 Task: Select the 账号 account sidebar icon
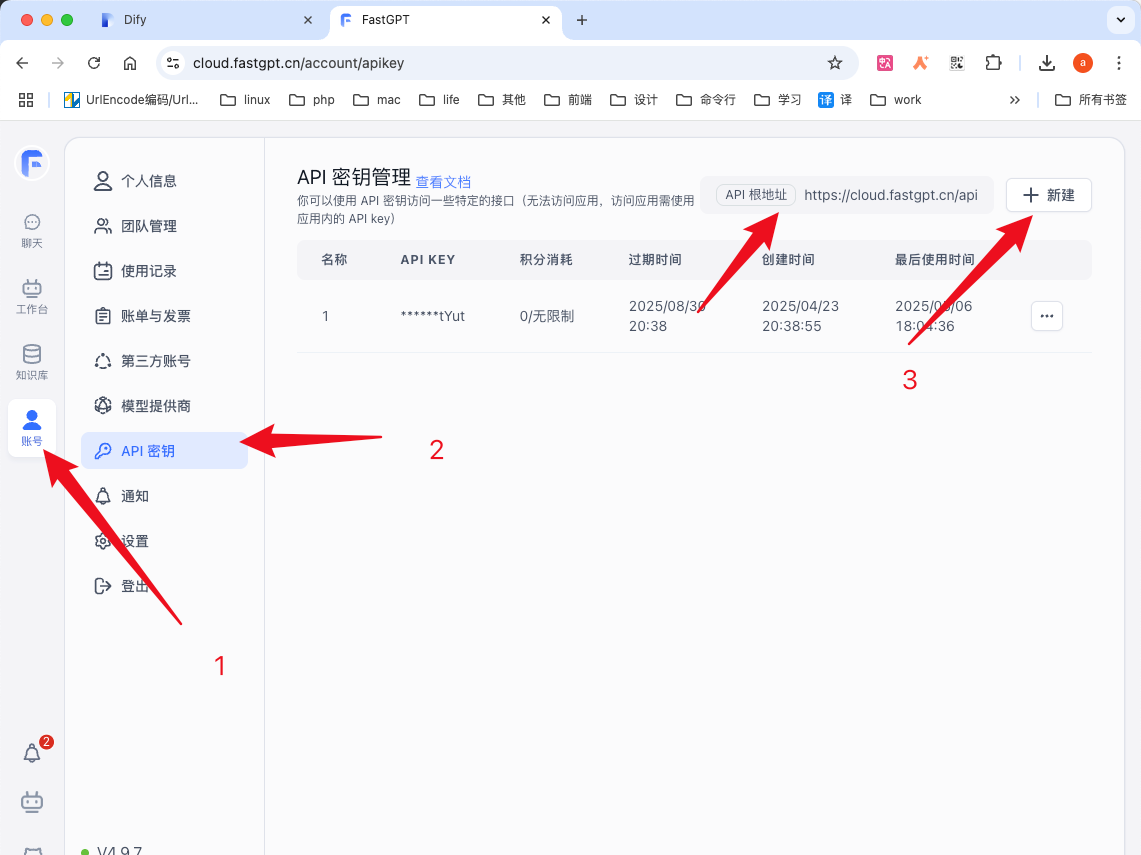(32, 428)
